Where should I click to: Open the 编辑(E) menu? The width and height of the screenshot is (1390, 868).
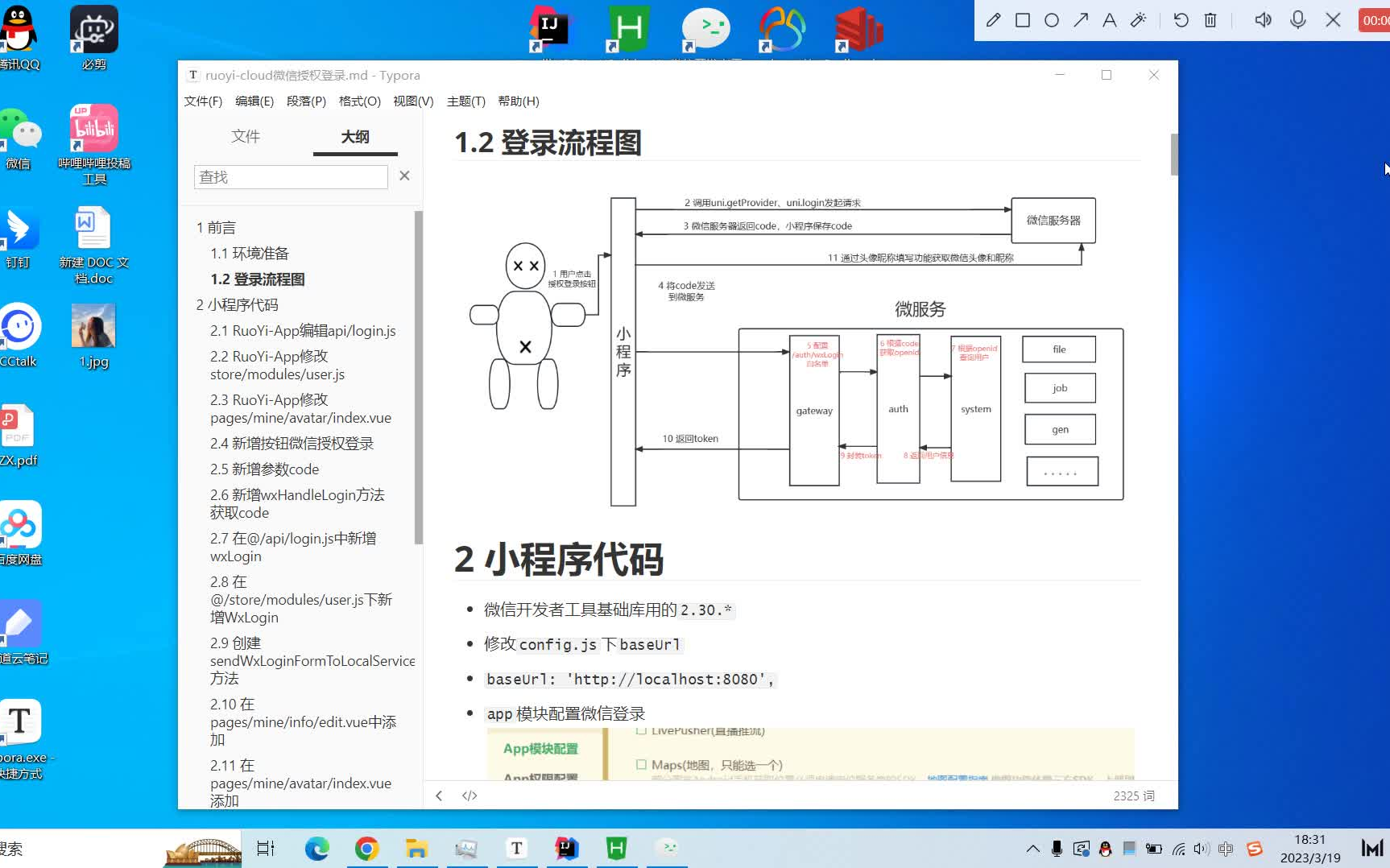click(x=254, y=101)
